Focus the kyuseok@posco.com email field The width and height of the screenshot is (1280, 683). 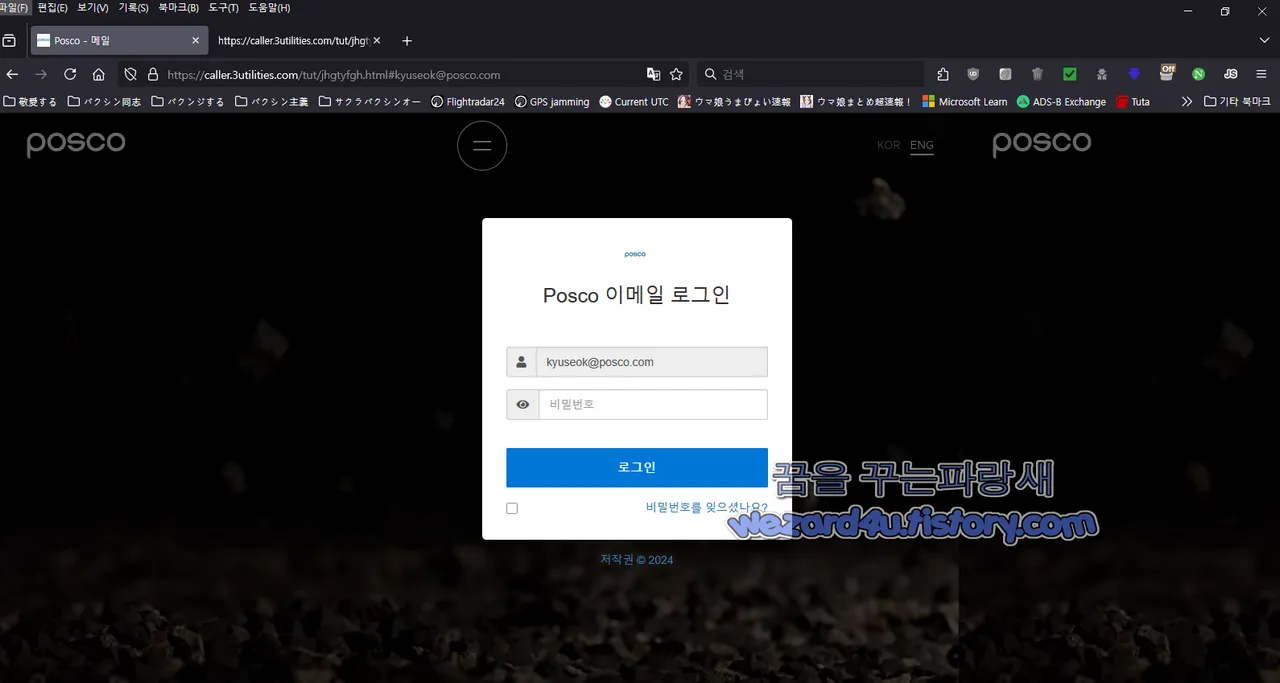pos(652,362)
